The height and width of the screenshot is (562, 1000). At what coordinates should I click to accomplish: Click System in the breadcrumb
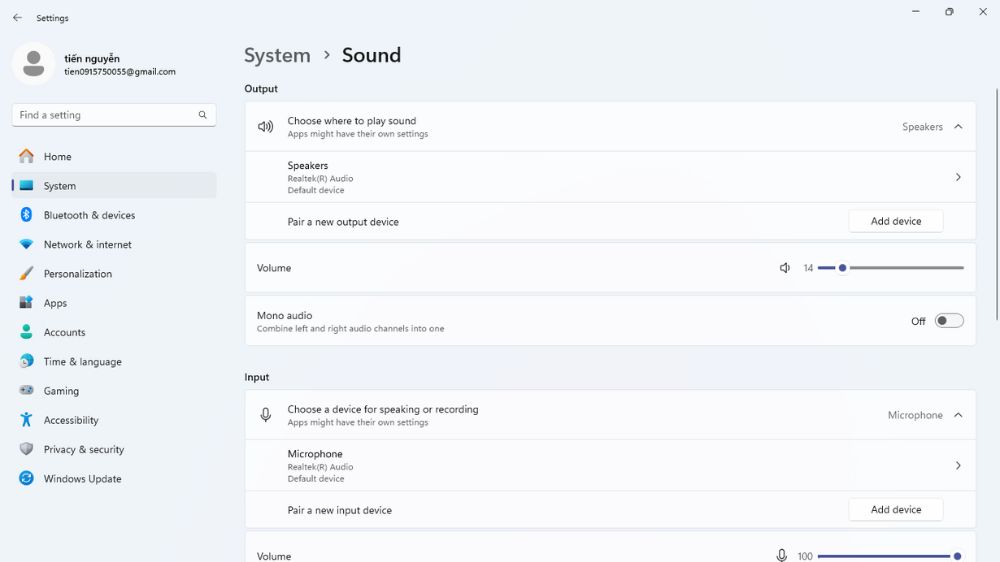pos(277,55)
